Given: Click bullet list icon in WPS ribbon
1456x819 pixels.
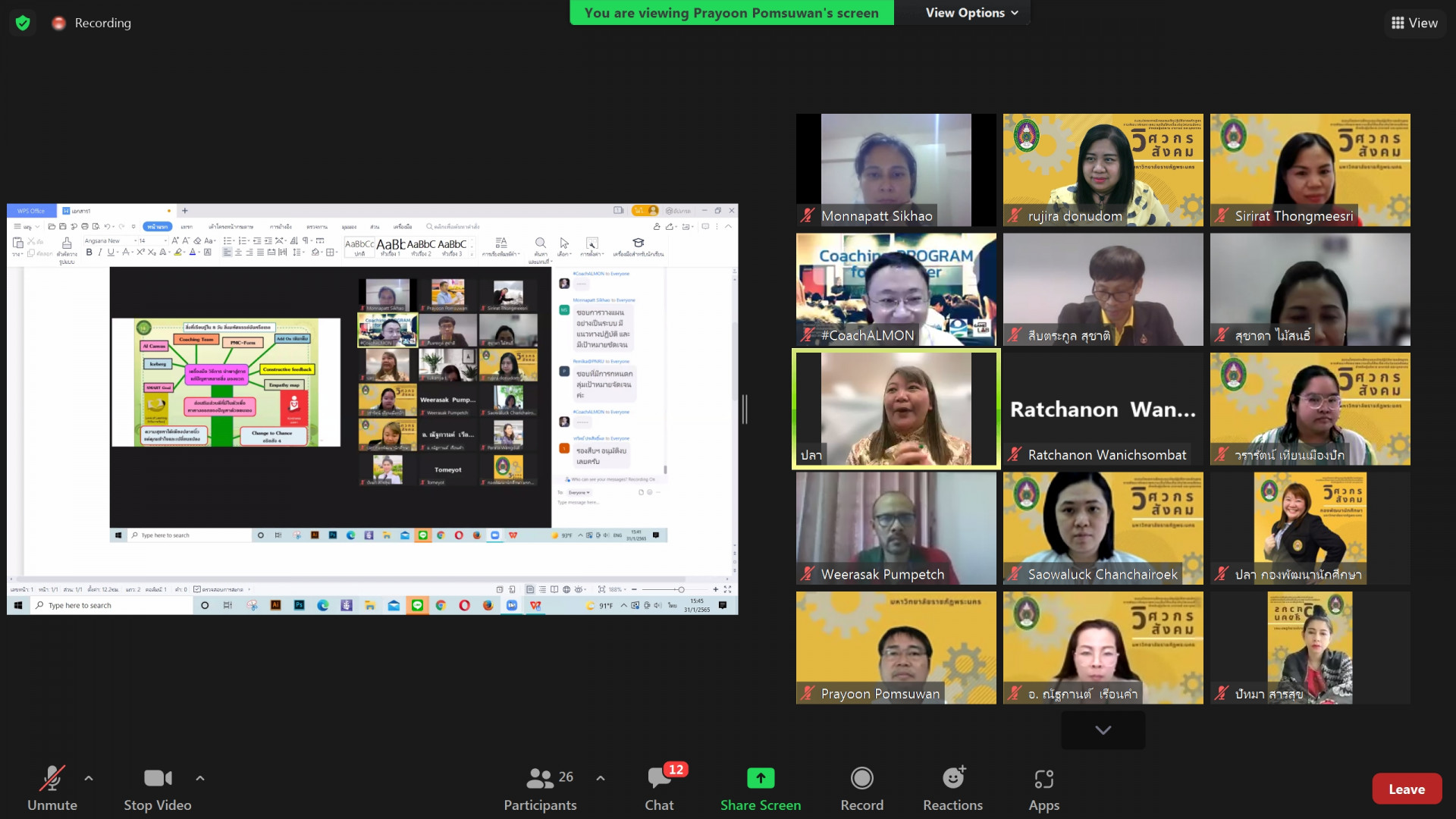Looking at the screenshot, I should click(x=227, y=240).
